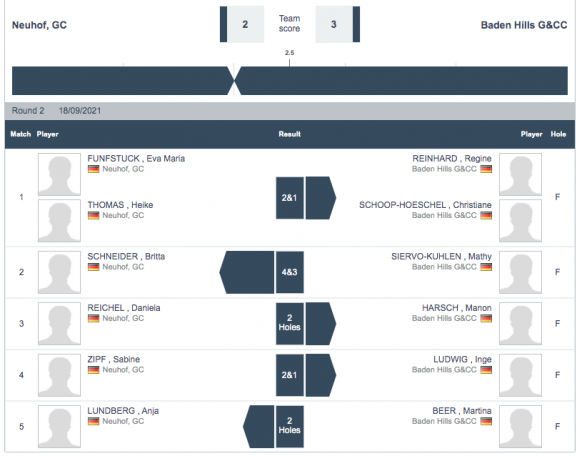
Task: Click the Neuhof team score box showing 2
Action: 245,24
